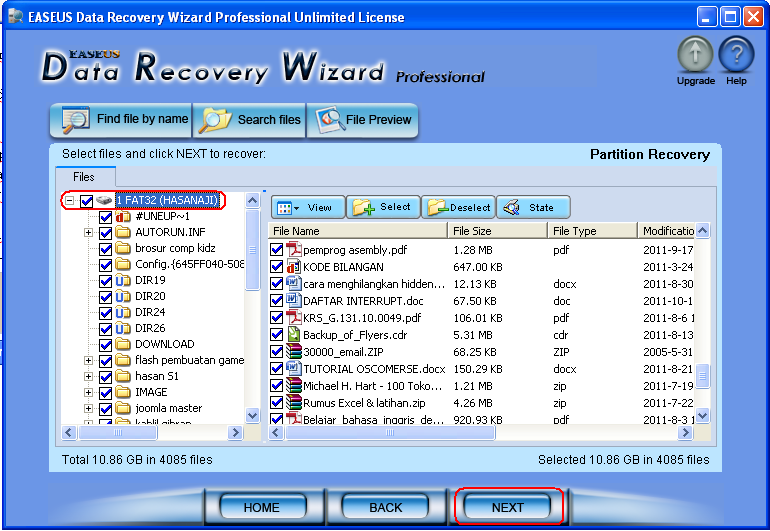Click the Rumus Excel & latihan.zip archive icon
Screen dimensions: 770x531
[x=294, y=403]
